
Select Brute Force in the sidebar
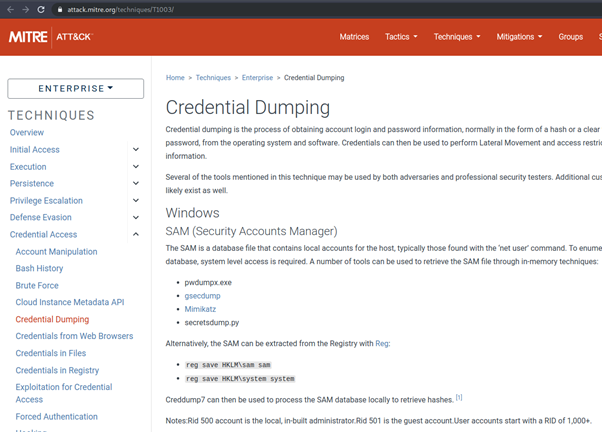click(37, 285)
